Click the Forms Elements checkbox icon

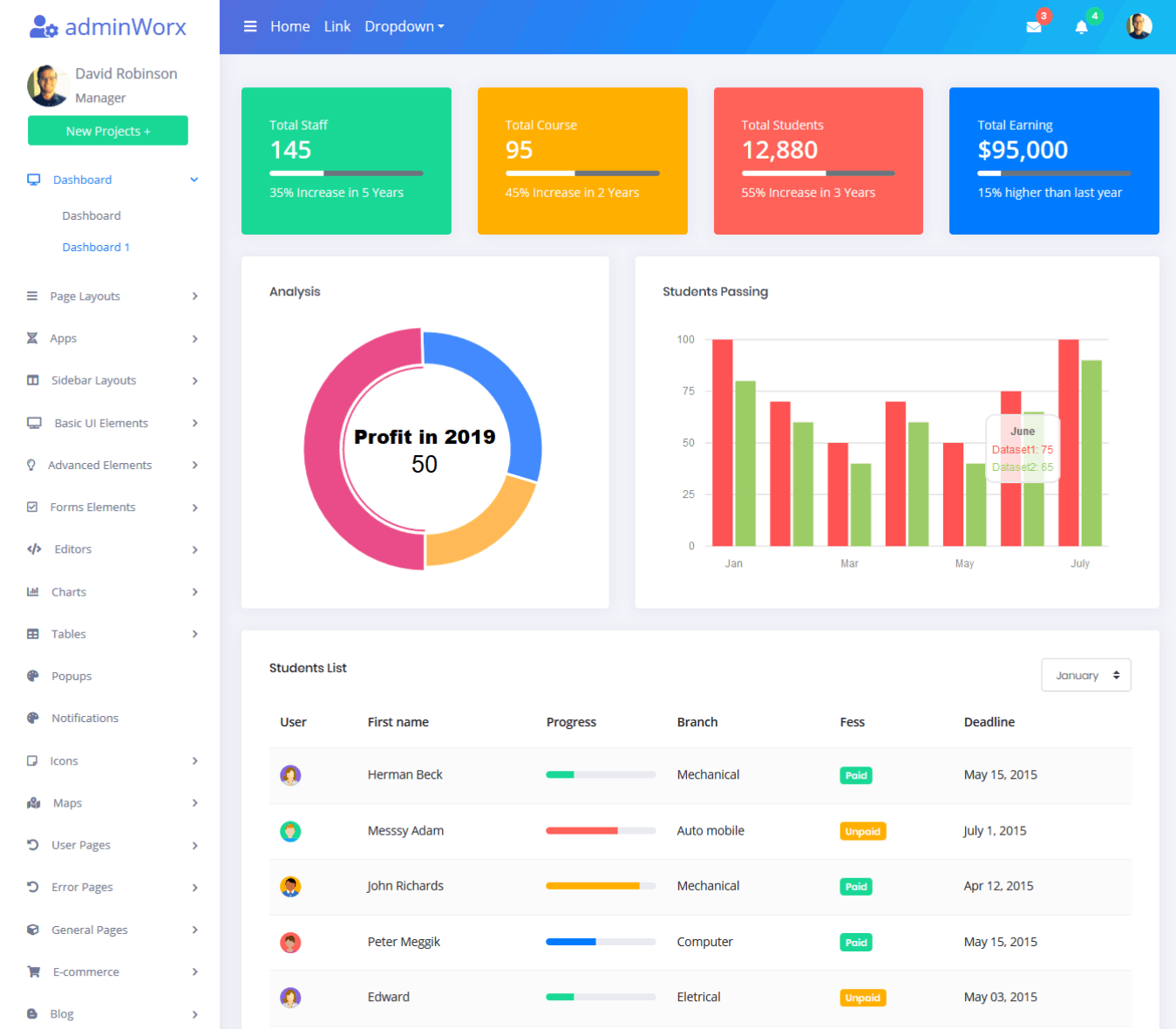pos(32,507)
